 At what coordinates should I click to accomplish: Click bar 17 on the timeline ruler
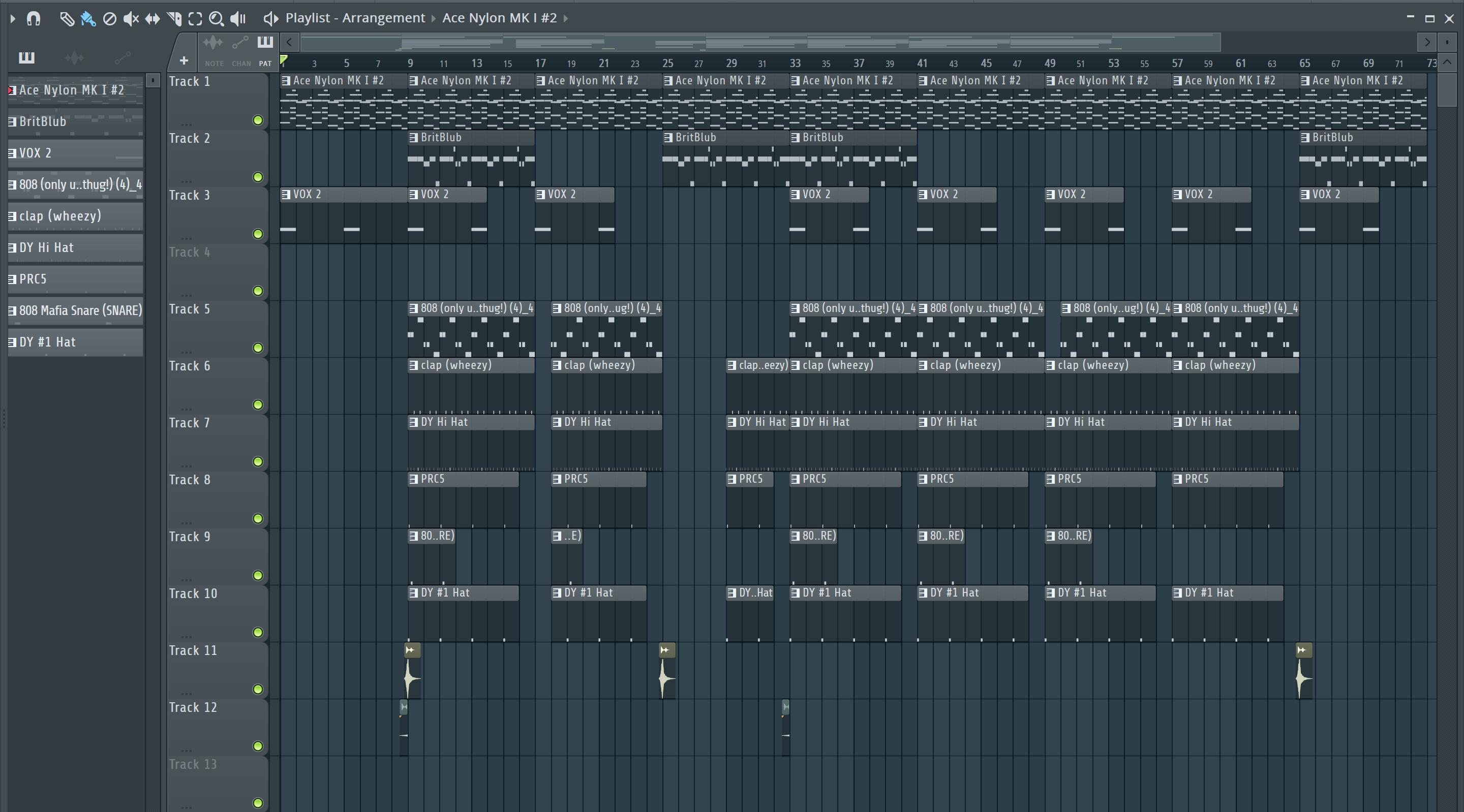pyautogui.click(x=540, y=63)
